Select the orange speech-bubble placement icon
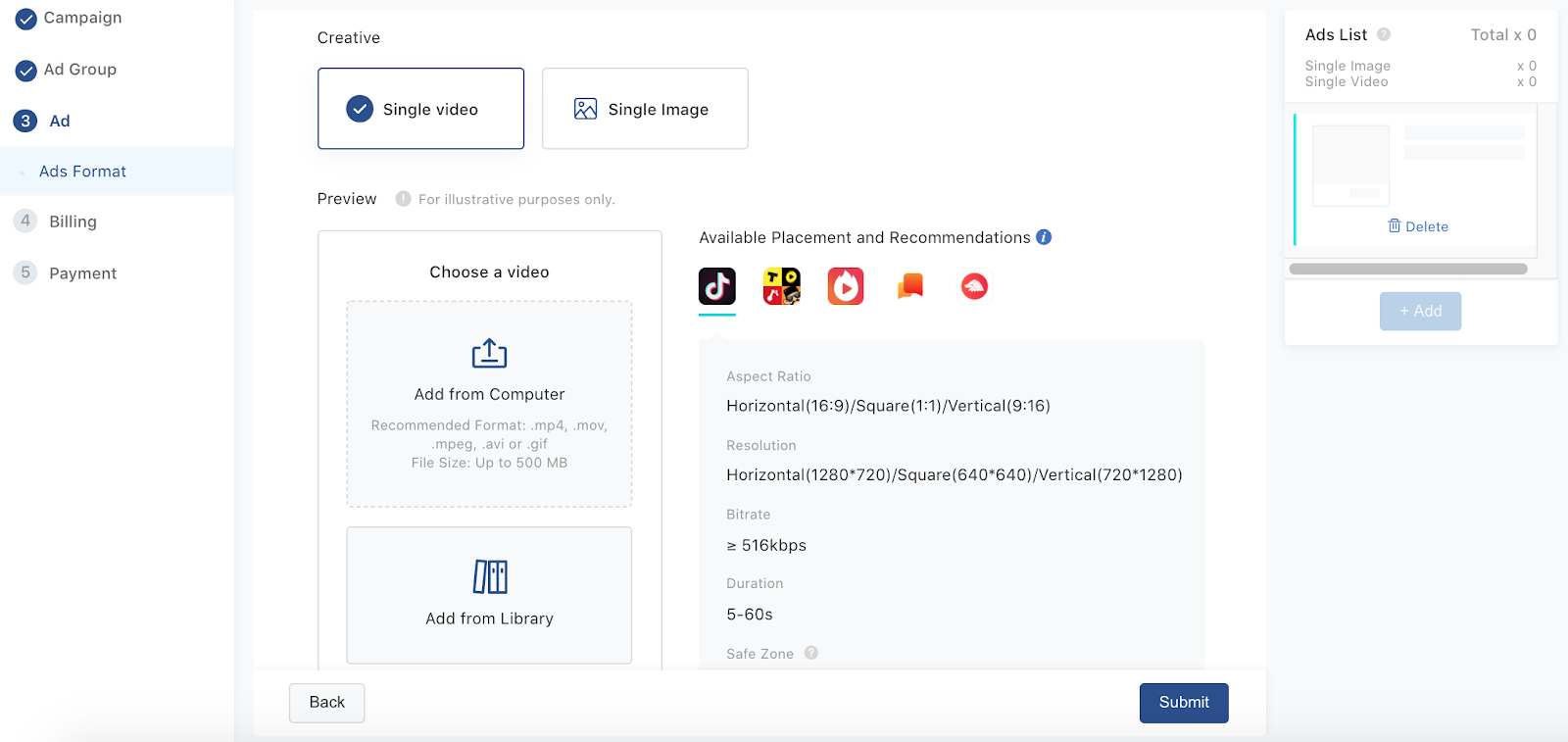 click(x=910, y=286)
